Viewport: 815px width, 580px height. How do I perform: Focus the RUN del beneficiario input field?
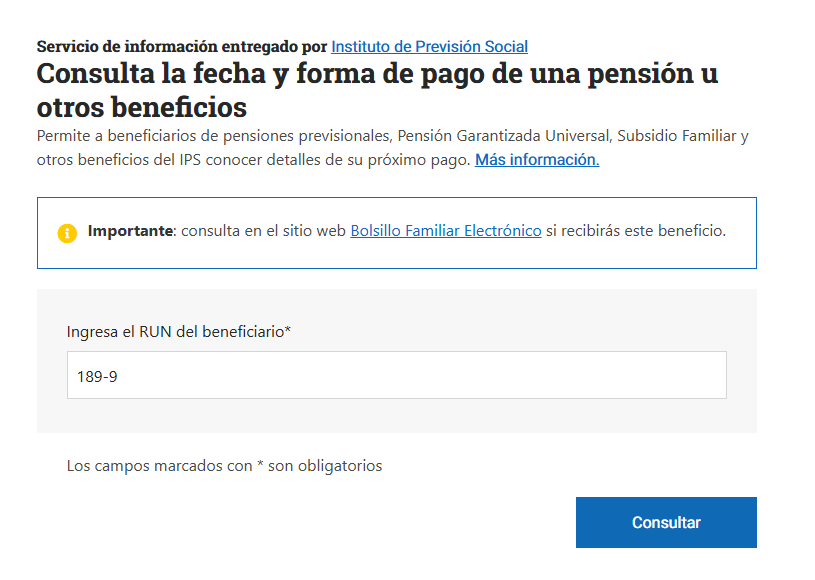pos(396,376)
